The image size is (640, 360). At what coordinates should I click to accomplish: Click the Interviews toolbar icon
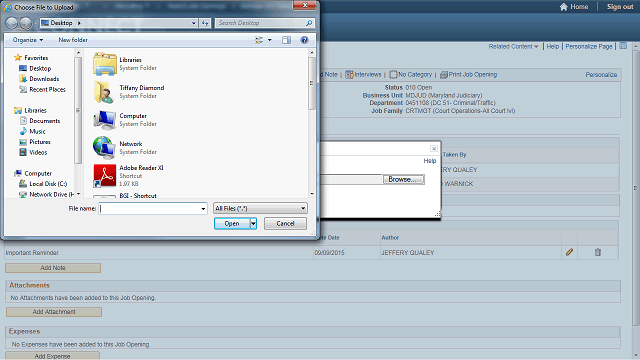coord(349,75)
